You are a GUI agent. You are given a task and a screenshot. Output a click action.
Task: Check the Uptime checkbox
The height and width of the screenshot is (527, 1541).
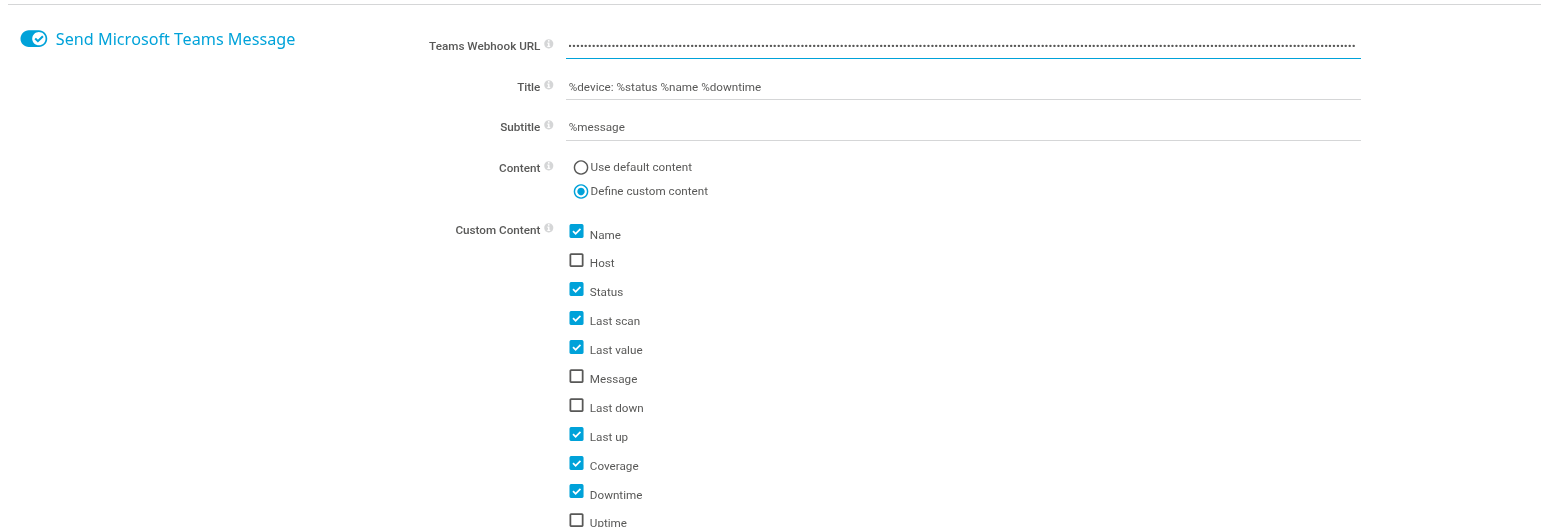pos(577,520)
